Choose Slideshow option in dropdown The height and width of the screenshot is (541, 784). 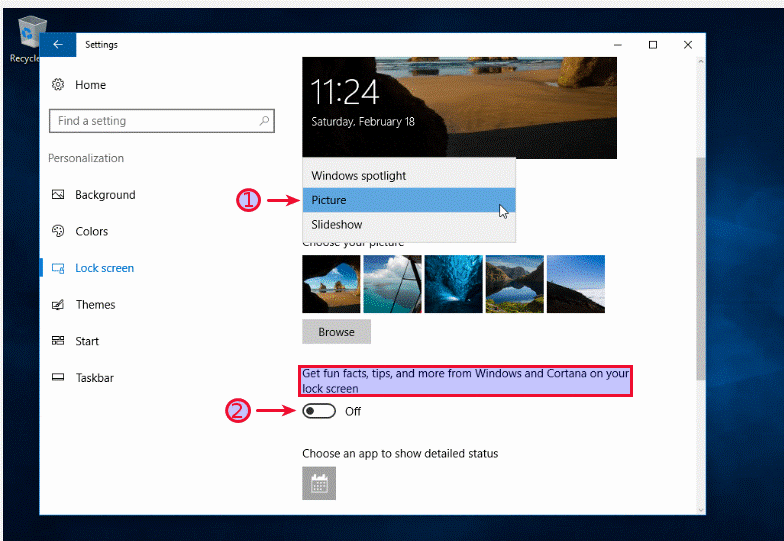[x=409, y=224]
